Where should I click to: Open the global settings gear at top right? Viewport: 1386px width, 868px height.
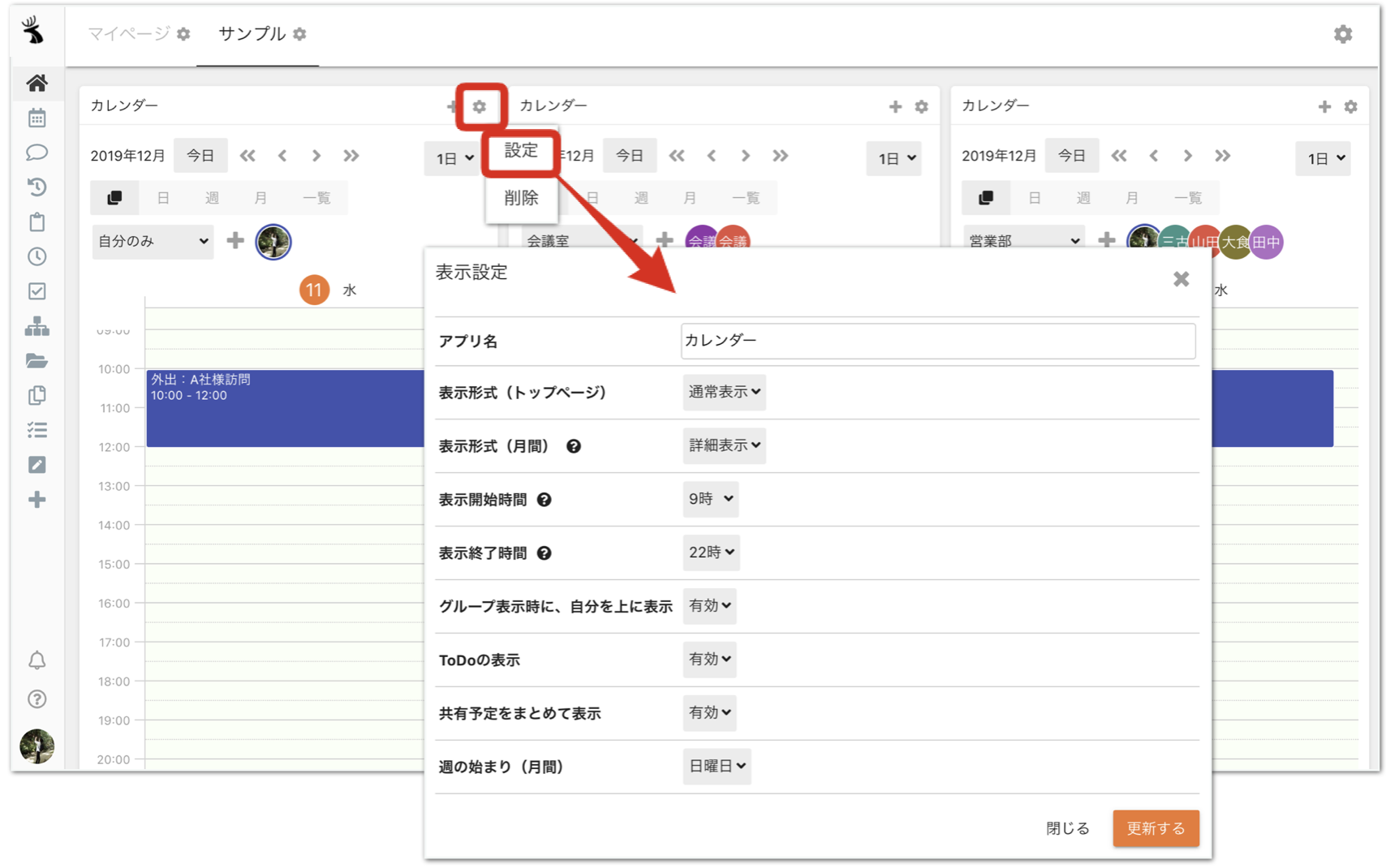[1343, 34]
